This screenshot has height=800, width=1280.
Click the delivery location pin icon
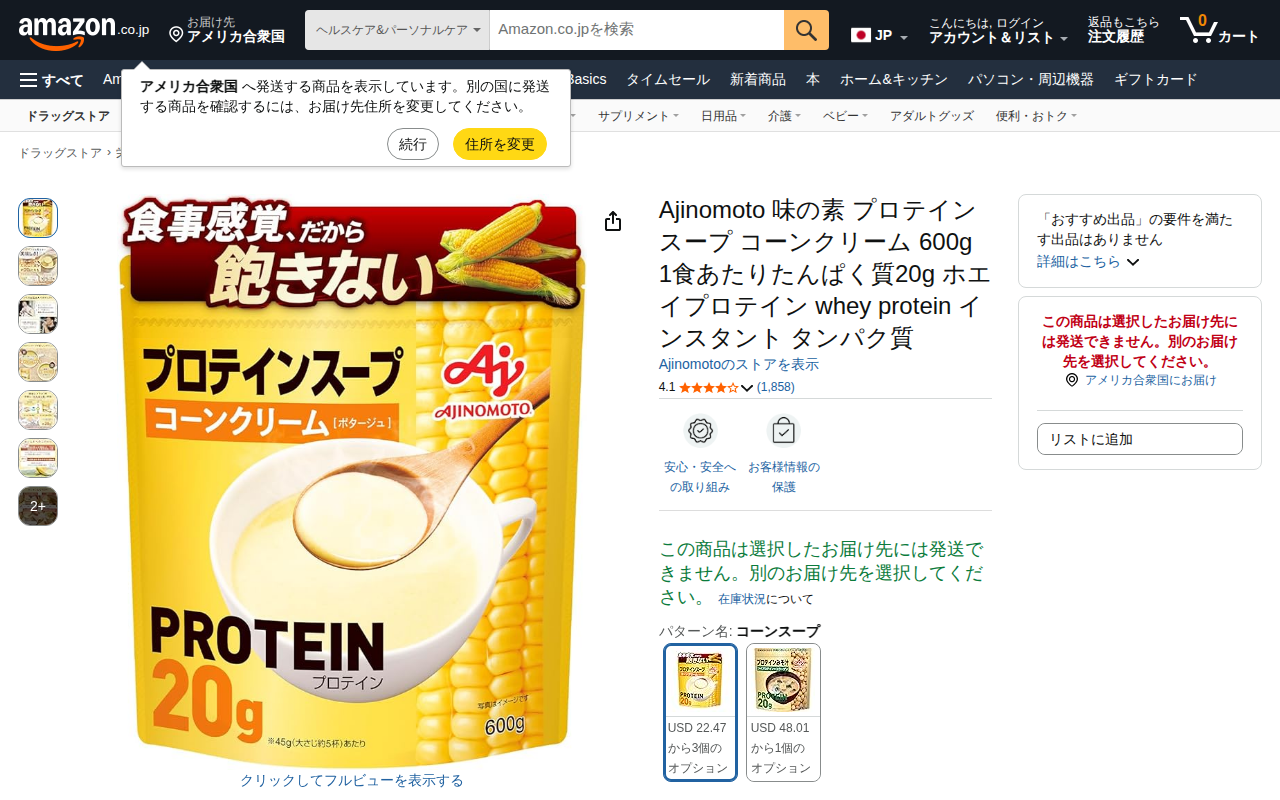coord(176,35)
